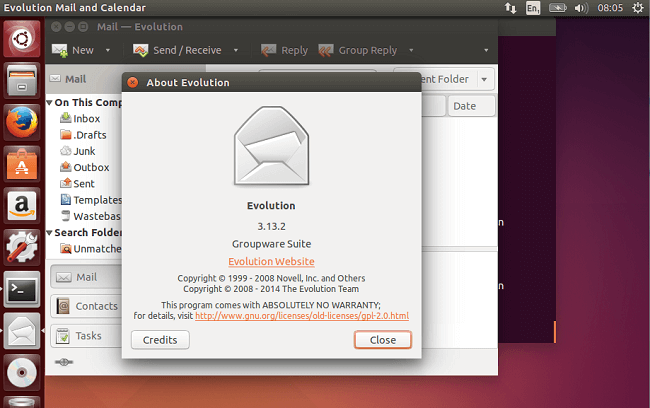The width and height of the screenshot is (650, 408).
Task: Open the sound volume indicator
Action: [x=581, y=8]
